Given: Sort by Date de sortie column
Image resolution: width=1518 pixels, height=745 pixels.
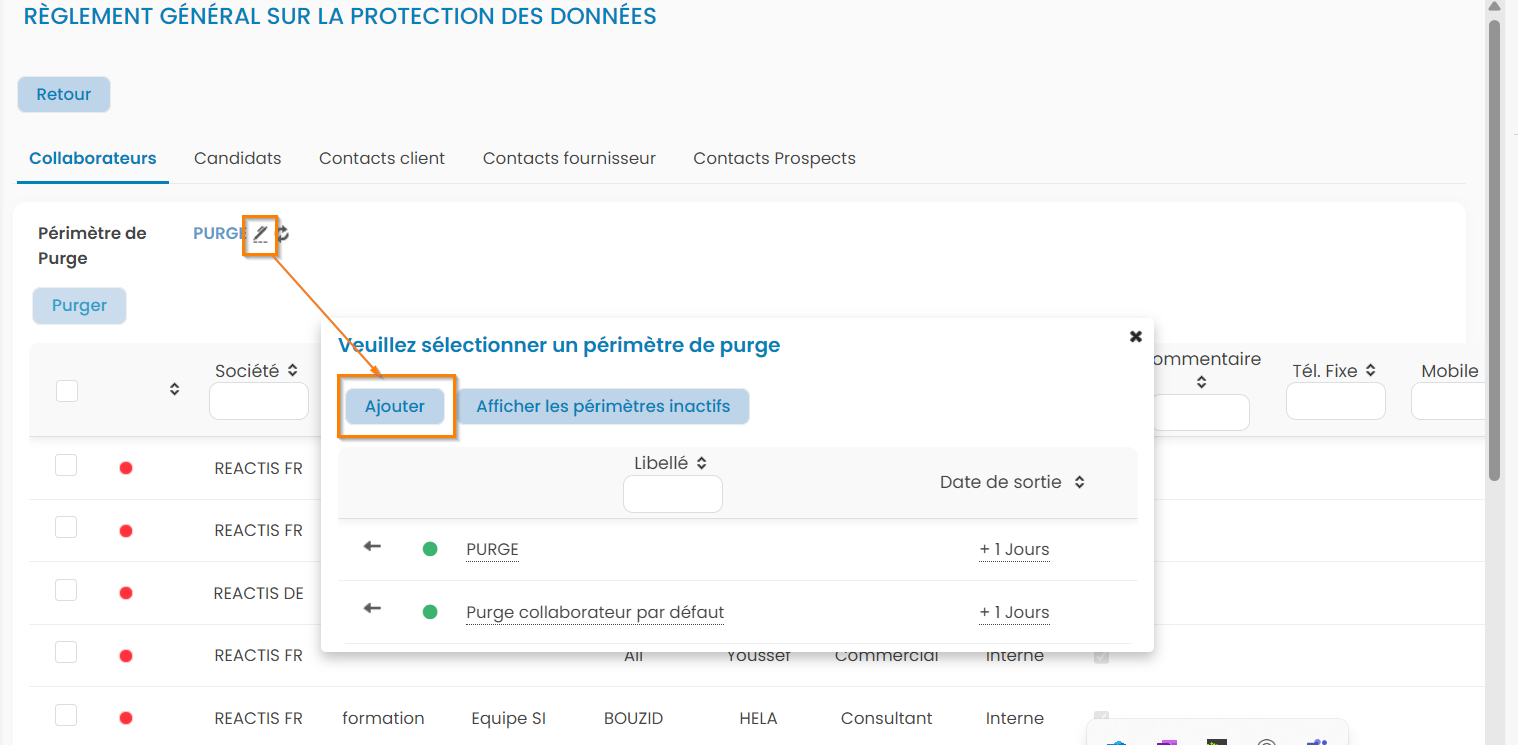Looking at the screenshot, I should (x=1079, y=482).
